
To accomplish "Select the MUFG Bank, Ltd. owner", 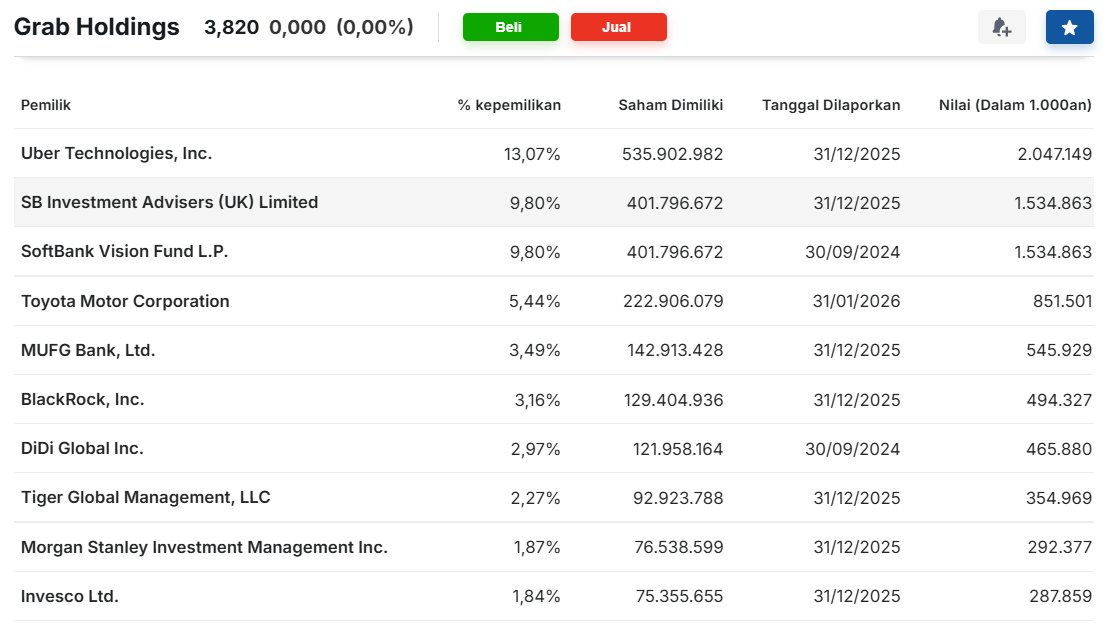I will pyautogui.click(x=88, y=350).
